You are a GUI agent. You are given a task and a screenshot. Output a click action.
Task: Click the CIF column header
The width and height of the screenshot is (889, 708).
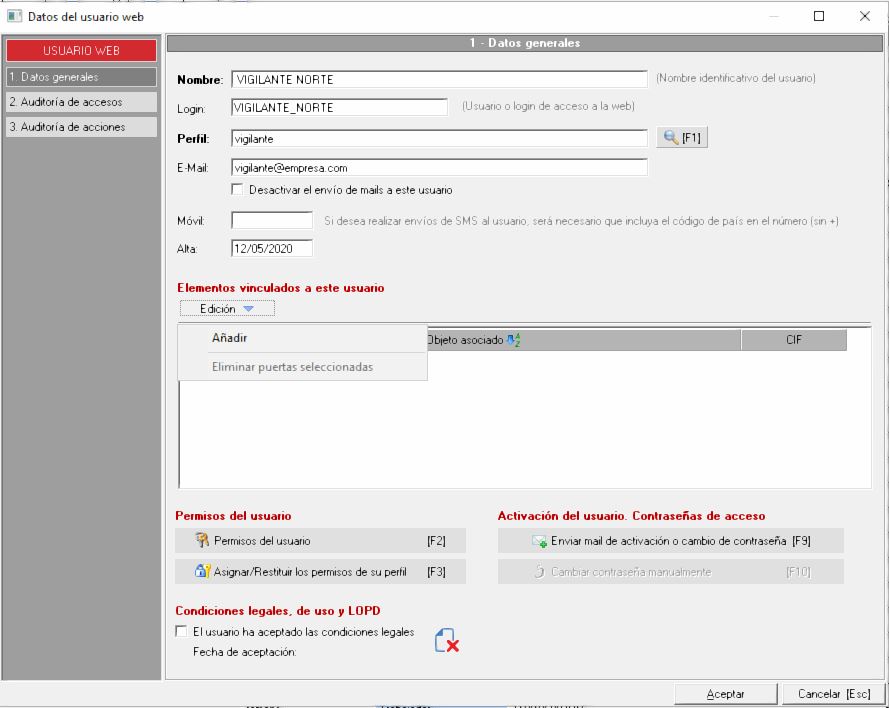(794, 340)
